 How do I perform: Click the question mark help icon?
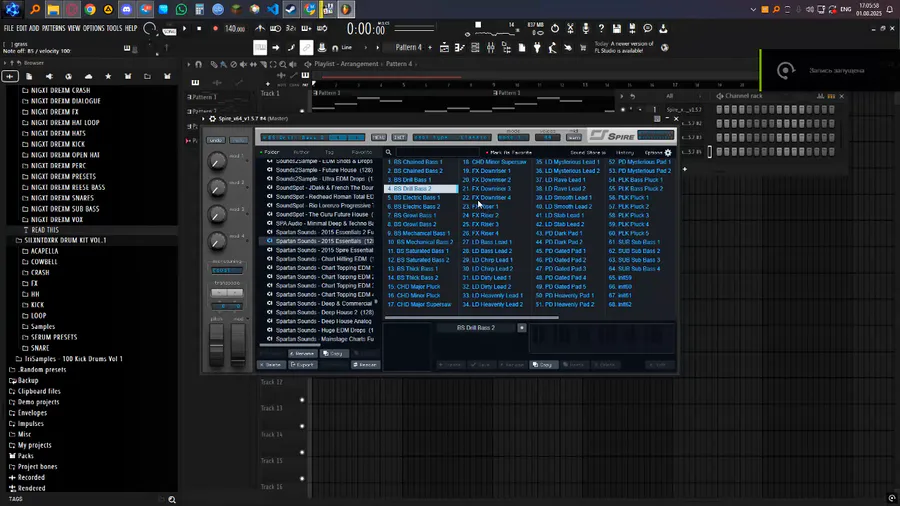601,28
